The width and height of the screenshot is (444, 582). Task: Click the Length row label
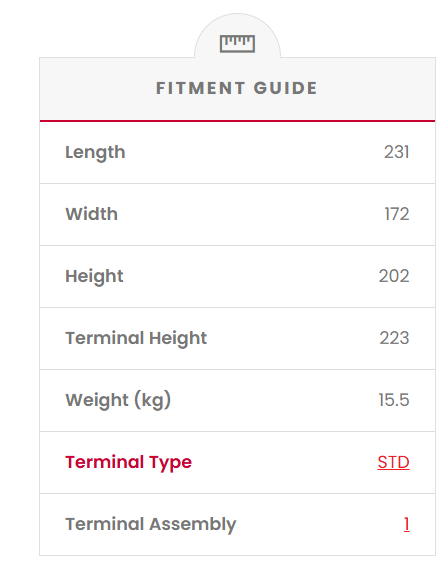(95, 153)
